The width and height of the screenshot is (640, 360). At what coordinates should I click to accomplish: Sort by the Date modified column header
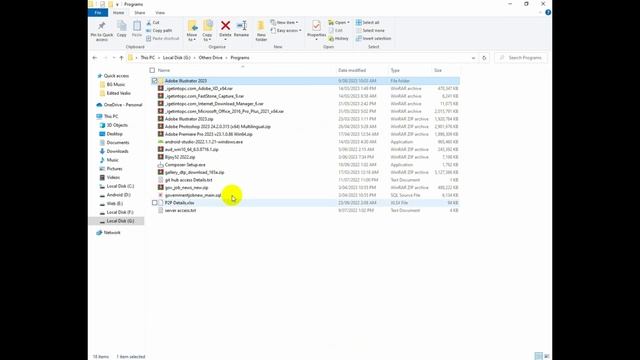click(352, 70)
